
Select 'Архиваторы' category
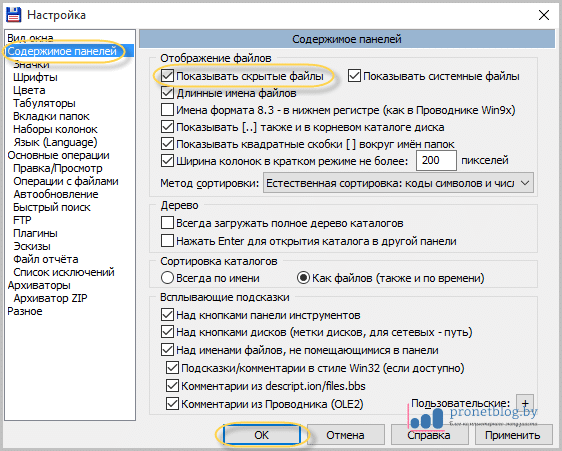click(39, 285)
